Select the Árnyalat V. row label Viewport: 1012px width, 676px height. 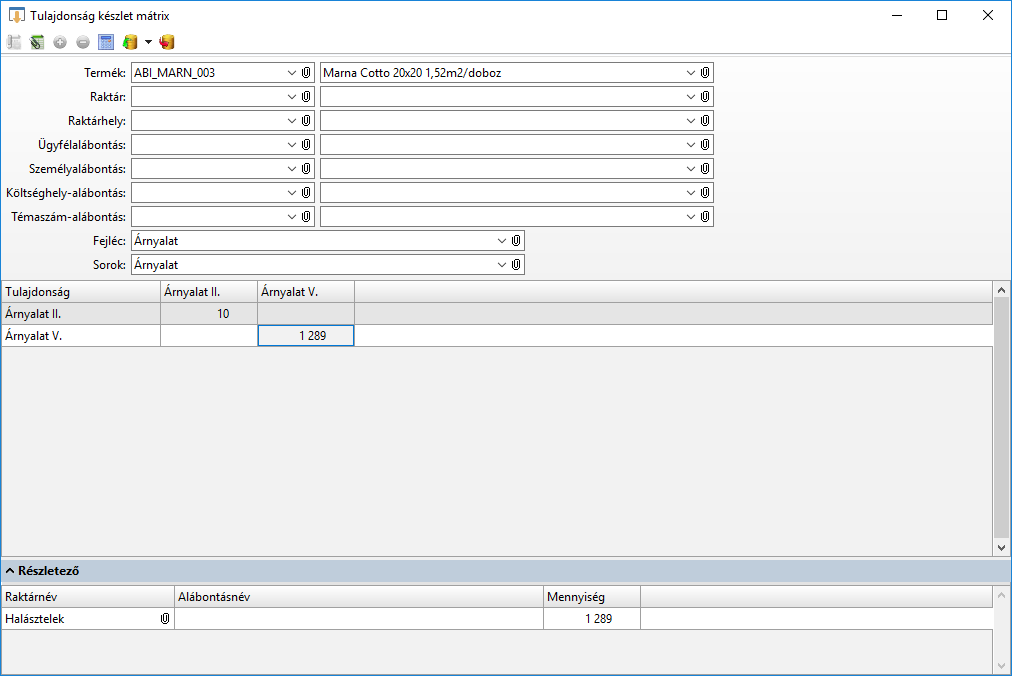pyautogui.click(x=81, y=336)
